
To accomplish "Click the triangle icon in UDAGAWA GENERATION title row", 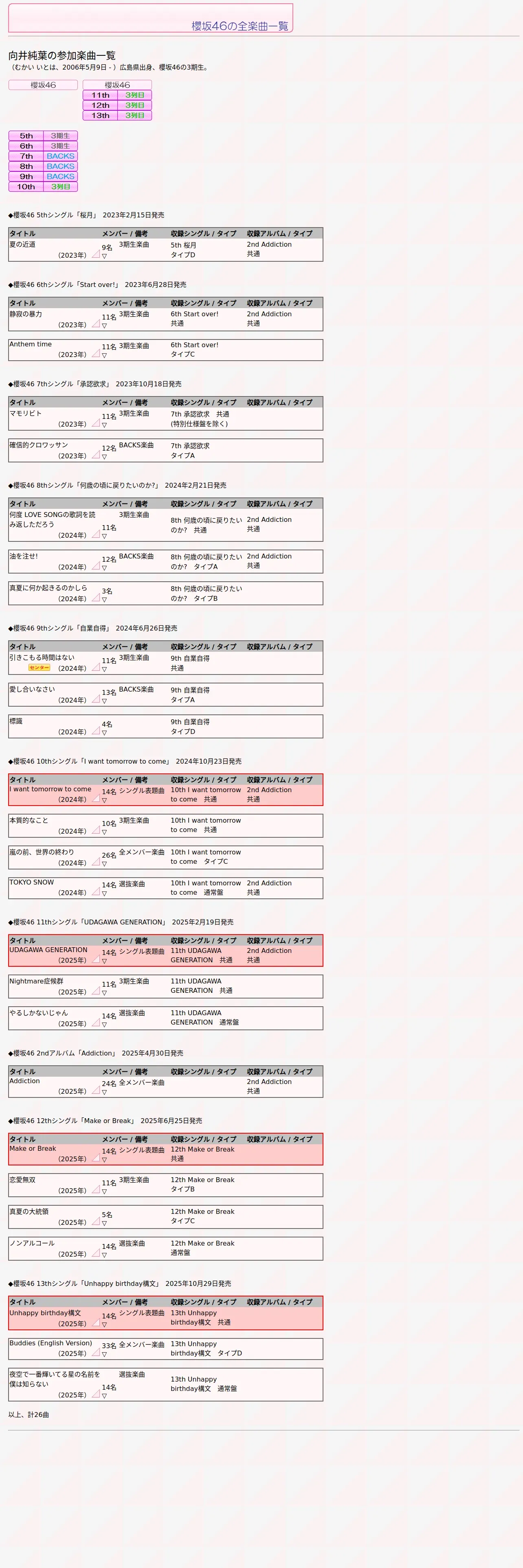I will point(96,959).
